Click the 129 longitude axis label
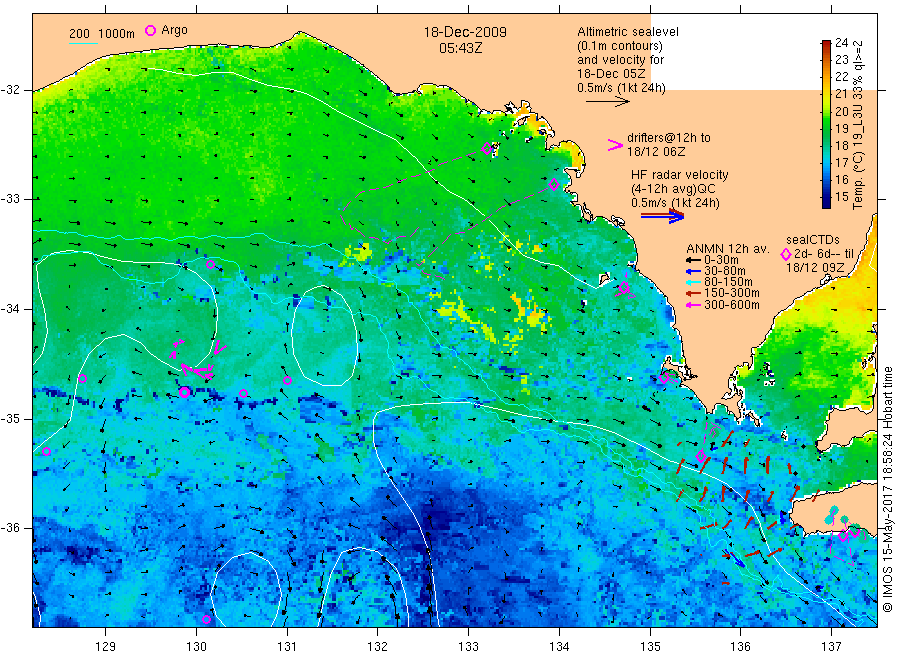This screenshot has height=660, width=900. [106, 647]
